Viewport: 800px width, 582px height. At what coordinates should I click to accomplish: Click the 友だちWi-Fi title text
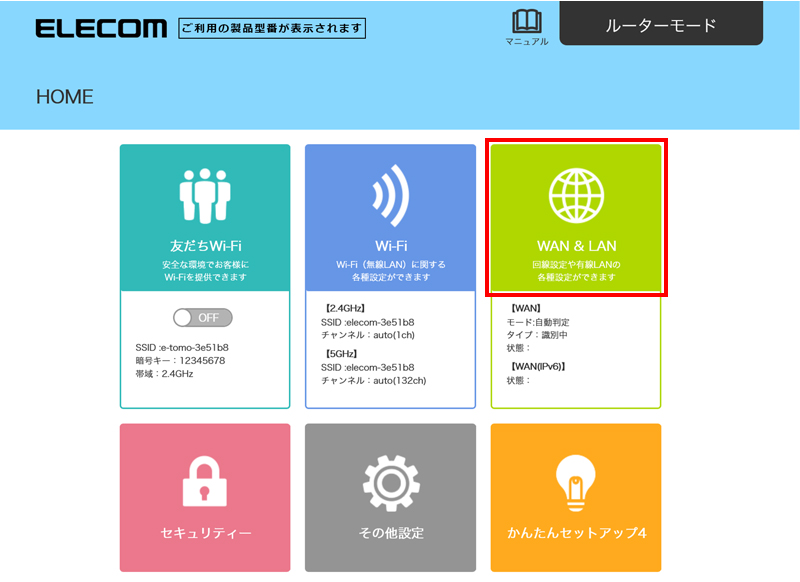[206, 246]
